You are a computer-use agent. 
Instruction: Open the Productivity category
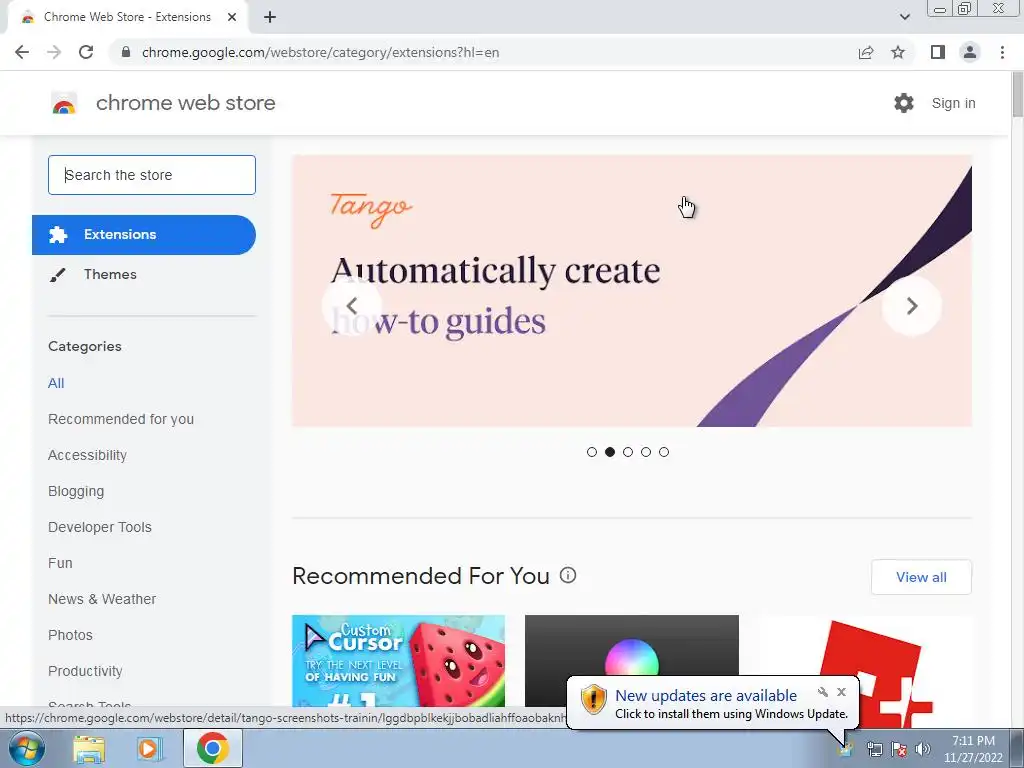click(85, 671)
